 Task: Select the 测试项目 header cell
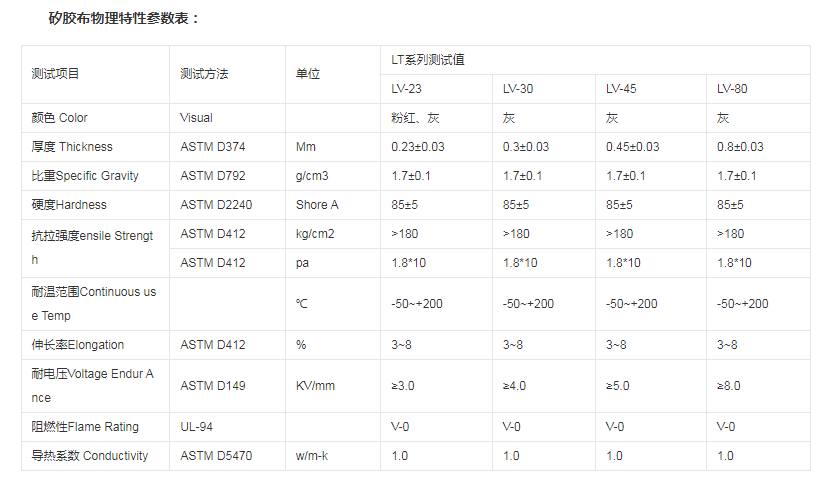tap(56, 74)
